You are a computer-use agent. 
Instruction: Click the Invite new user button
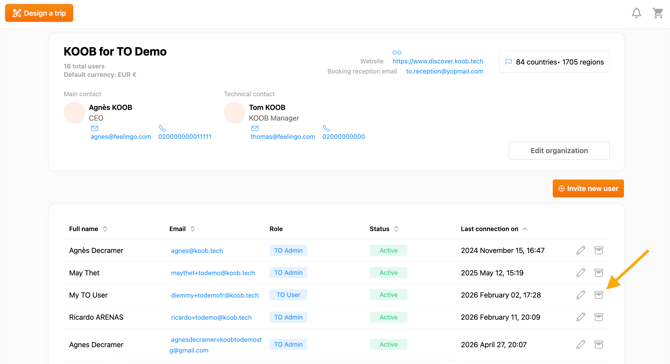tap(588, 188)
